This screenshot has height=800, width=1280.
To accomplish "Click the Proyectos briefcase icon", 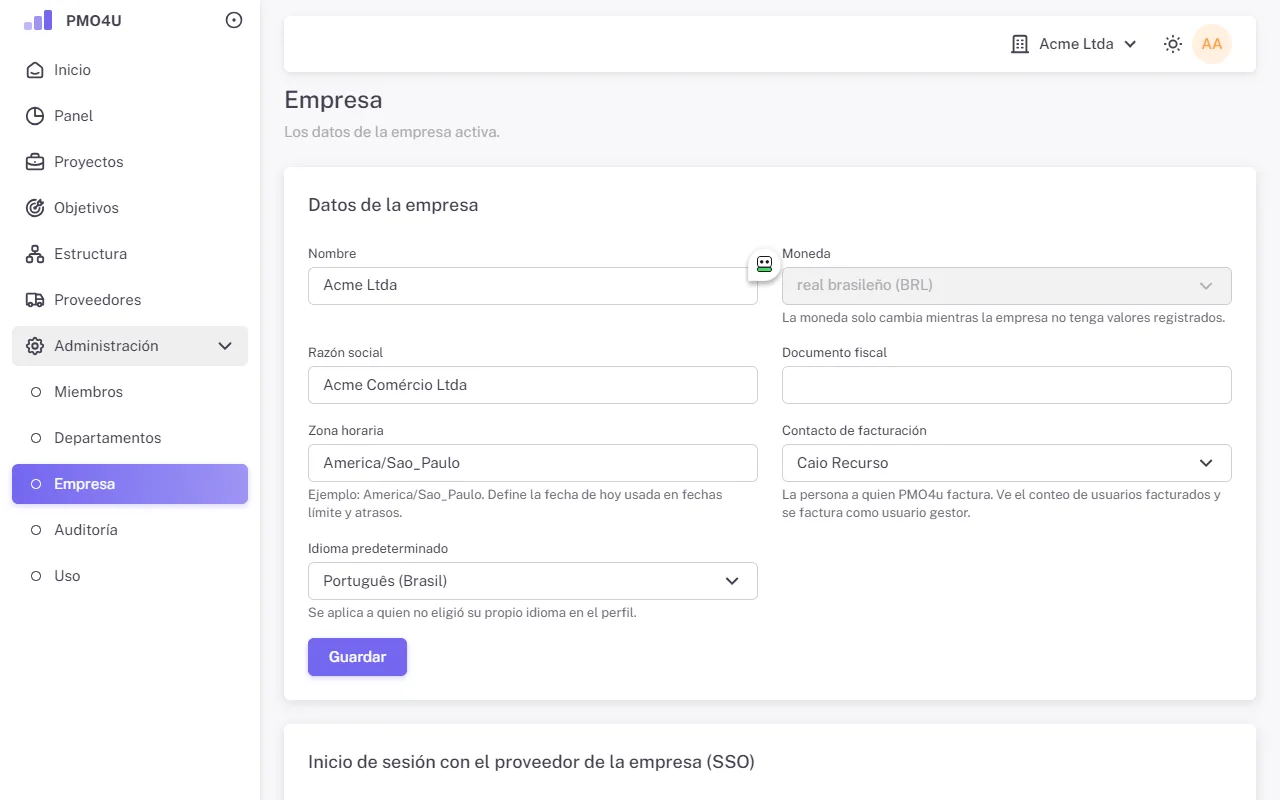I will pos(35,162).
